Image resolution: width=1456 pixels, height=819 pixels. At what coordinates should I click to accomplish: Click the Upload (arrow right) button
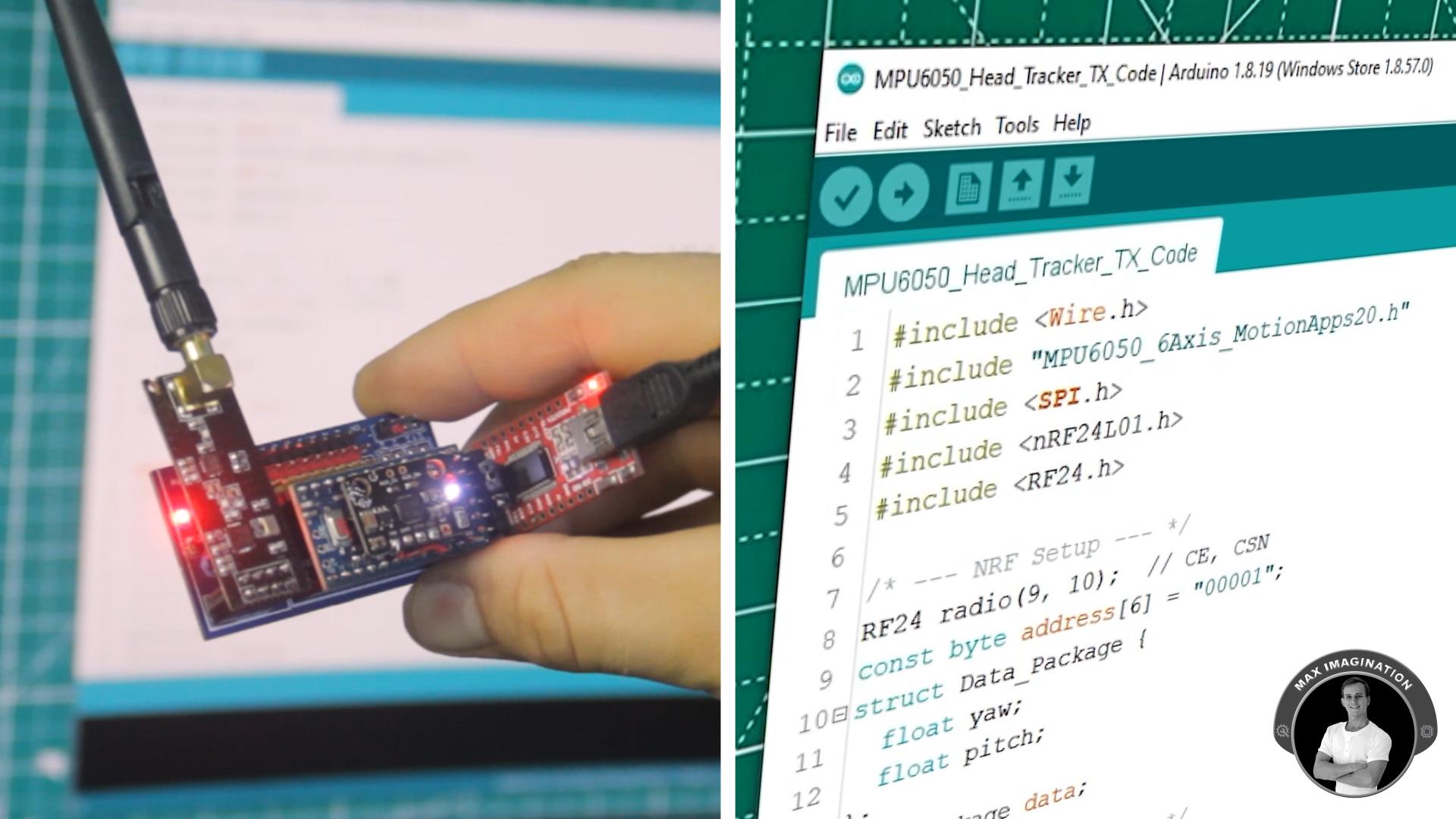click(x=905, y=190)
